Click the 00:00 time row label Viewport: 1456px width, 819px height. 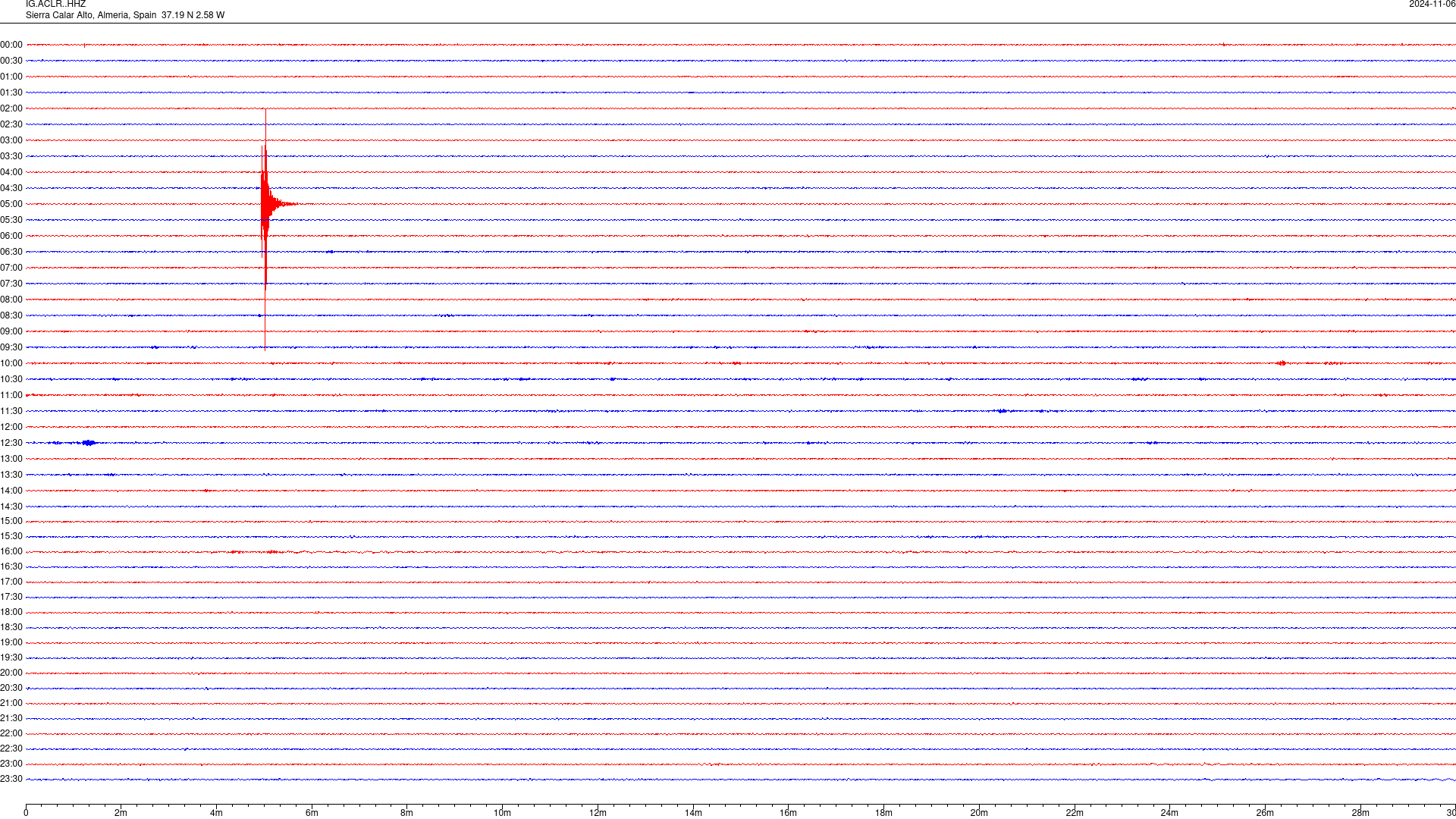click(x=11, y=45)
